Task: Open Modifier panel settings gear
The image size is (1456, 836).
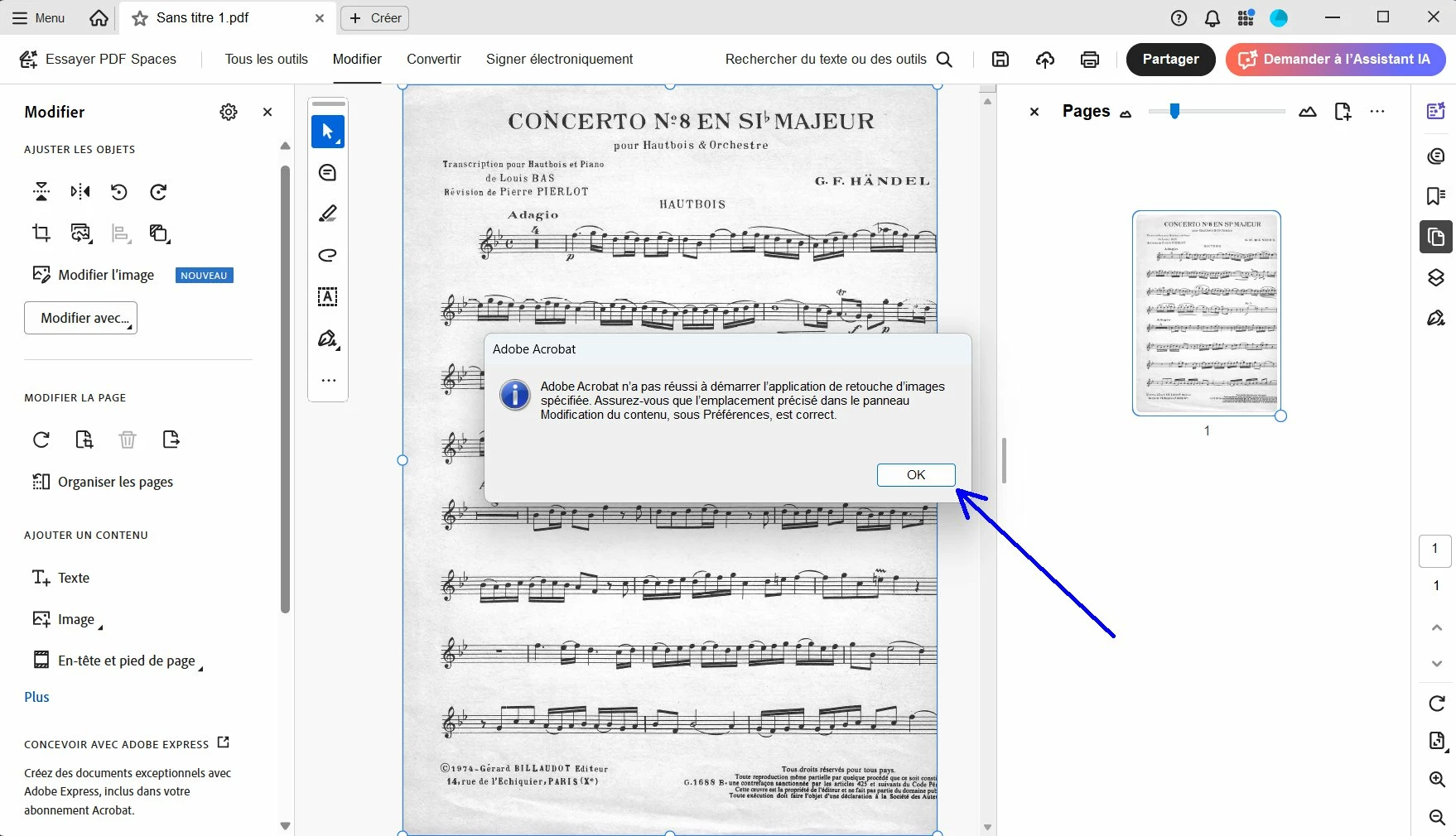Action: pos(229,112)
